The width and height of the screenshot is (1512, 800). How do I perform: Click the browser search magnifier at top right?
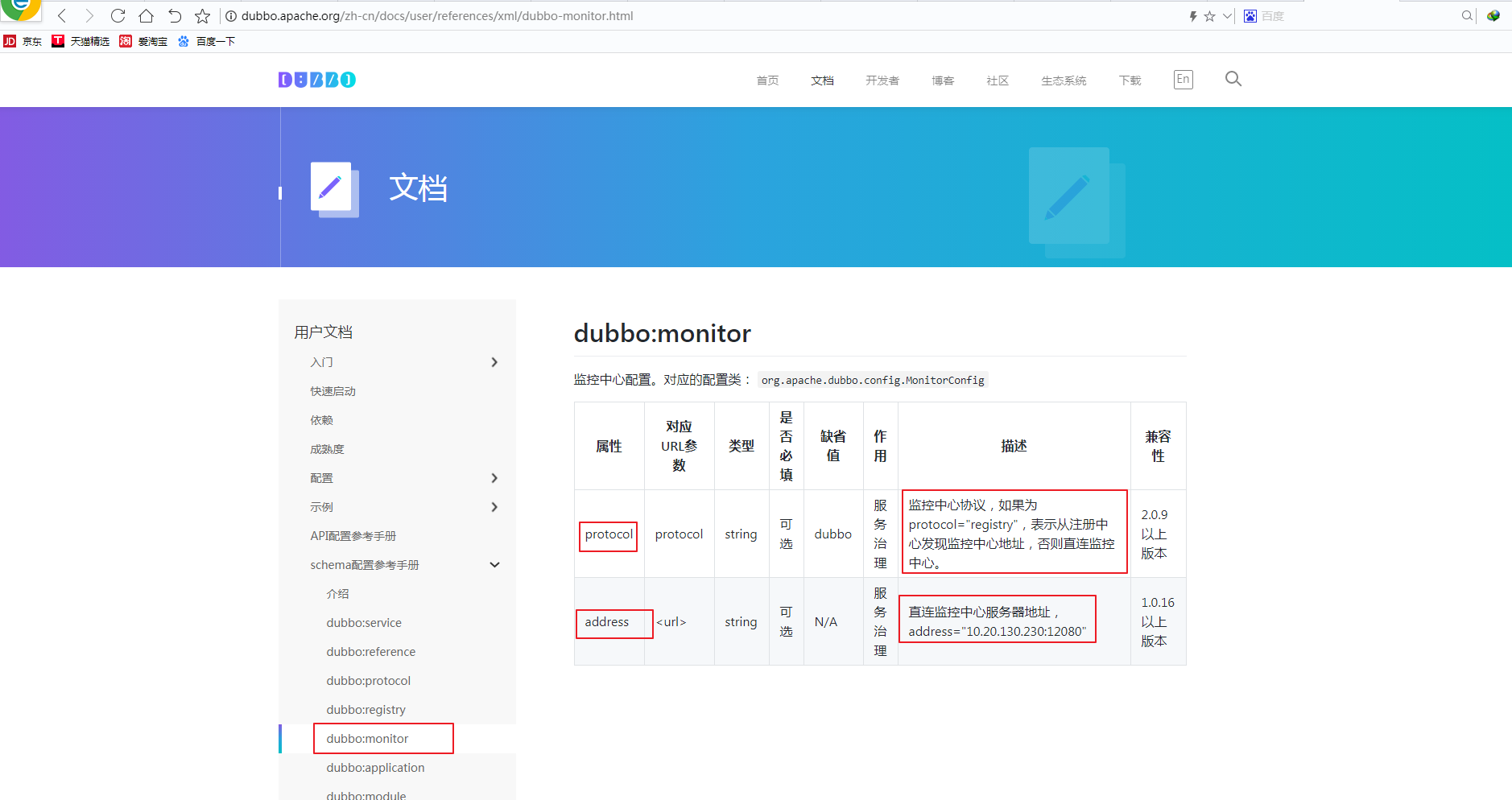pos(1467,14)
